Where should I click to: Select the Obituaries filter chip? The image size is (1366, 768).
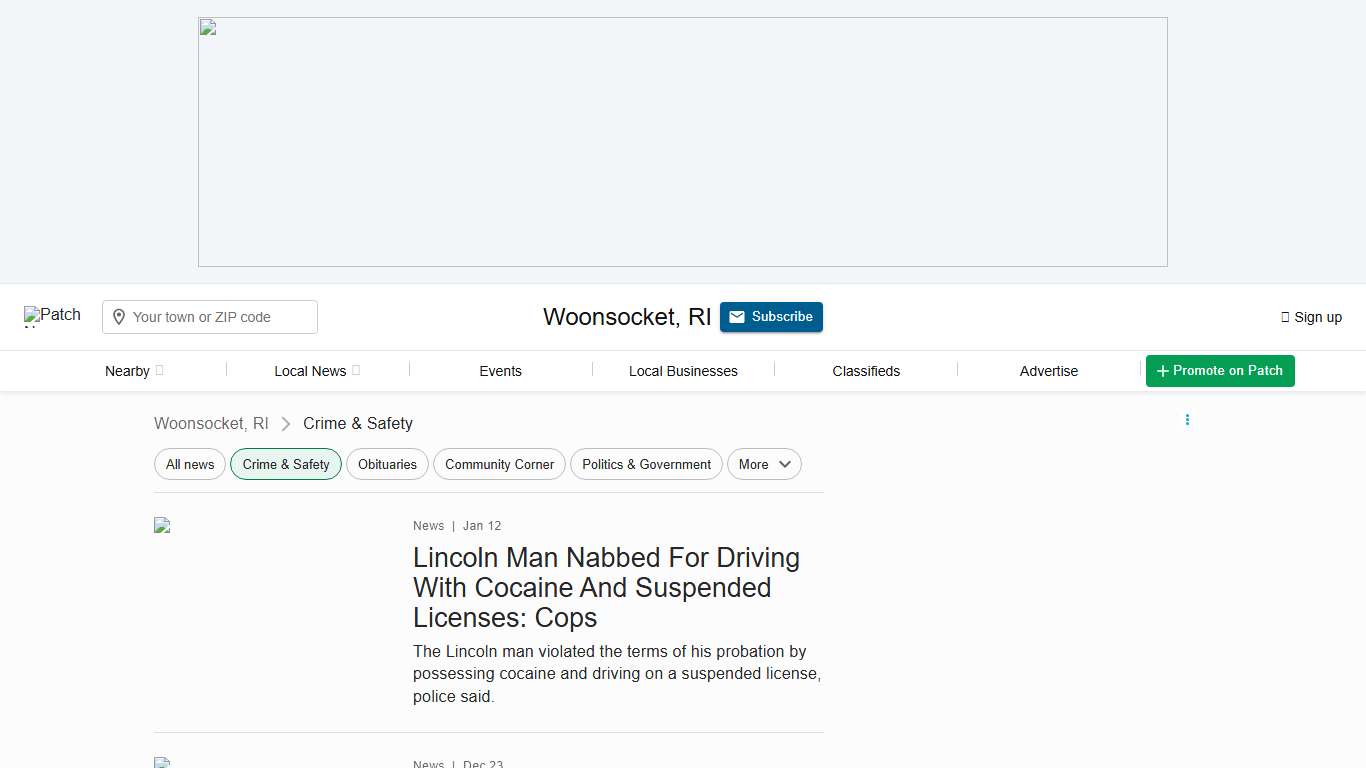coord(387,464)
